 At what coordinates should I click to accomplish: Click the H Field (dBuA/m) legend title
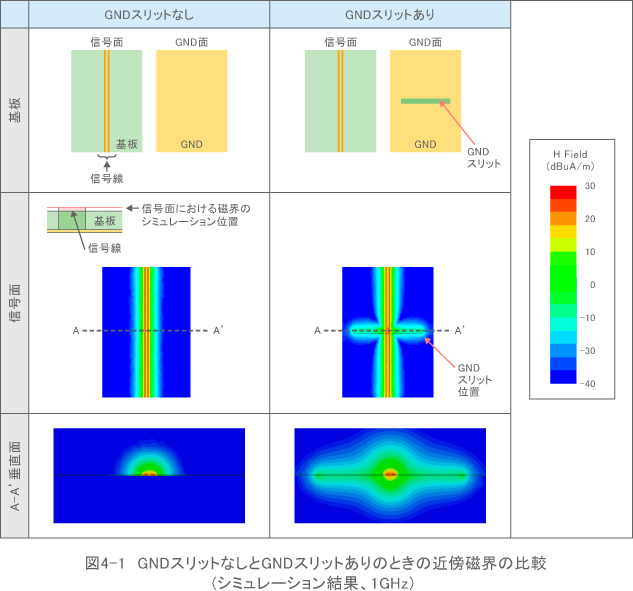click(x=570, y=160)
